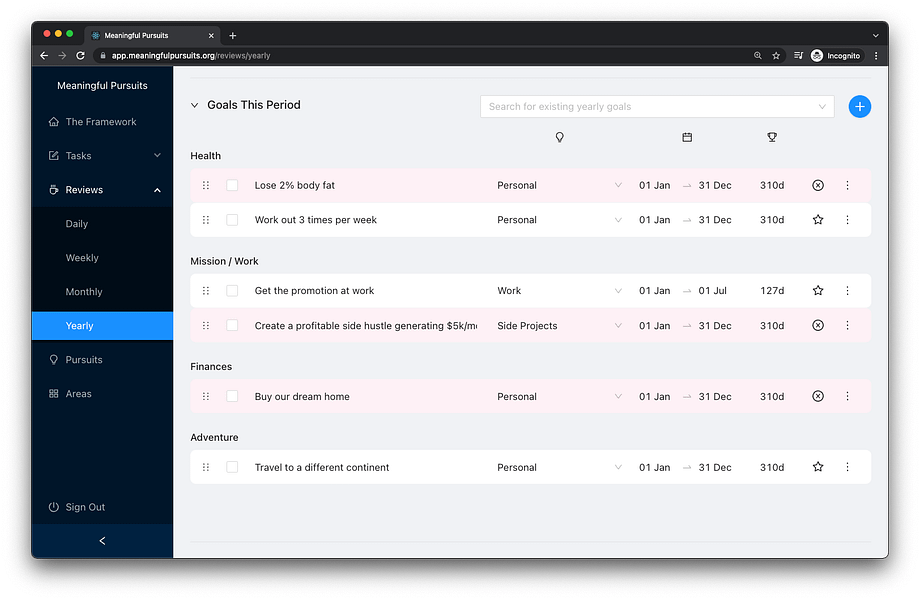Screen dimensions: 920x600
Task: Click drag handle for Get the promotion at work
Action: (x=205, y=291)
